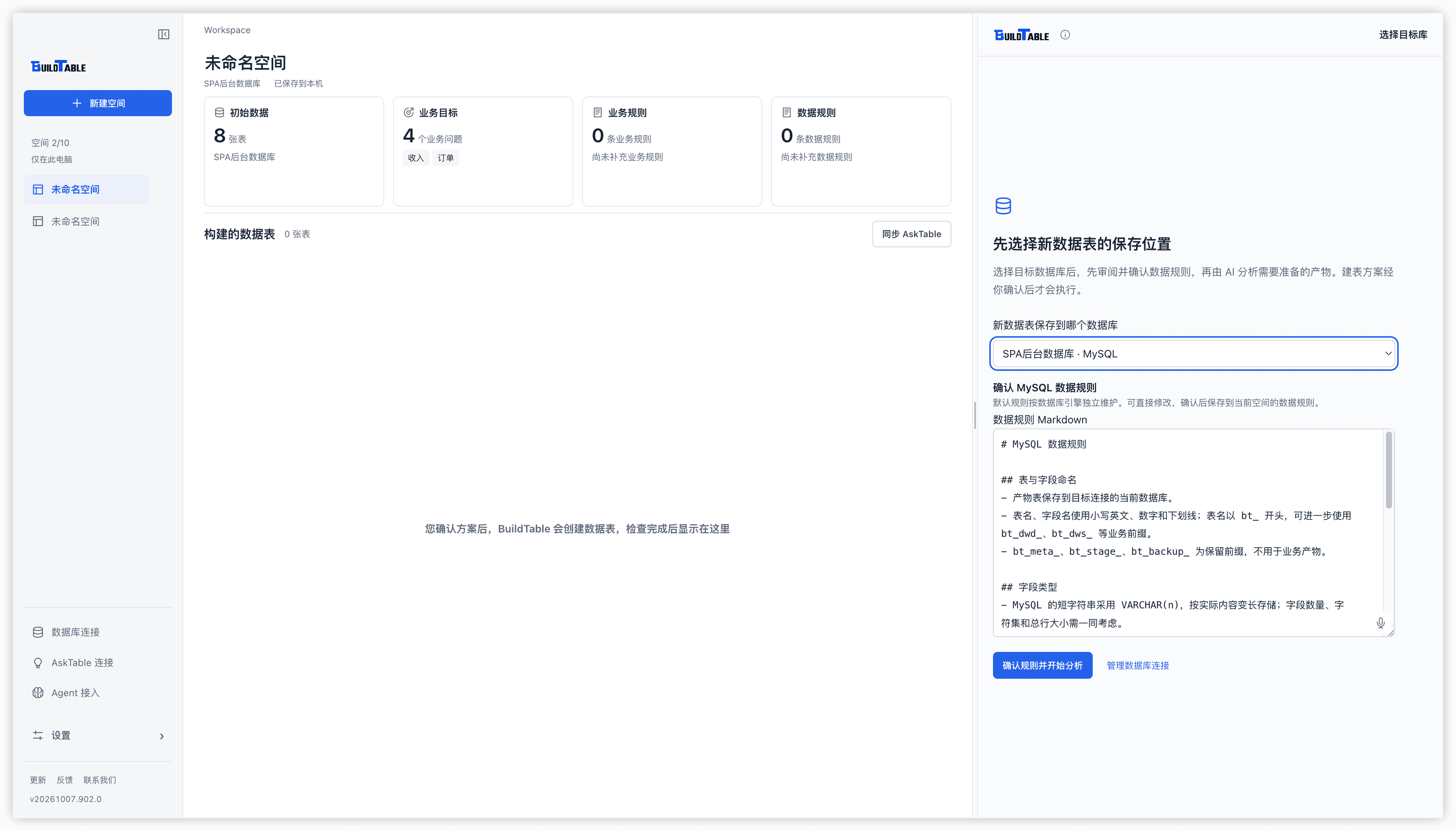Click the 更新 footer link

pyautogui.click(x=38, y=780)
